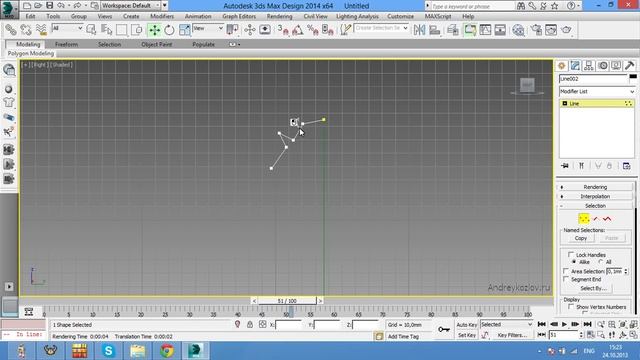This screenshot has width=640, height=360.
Task: Open the Edit menu
Action: [30, 16]
